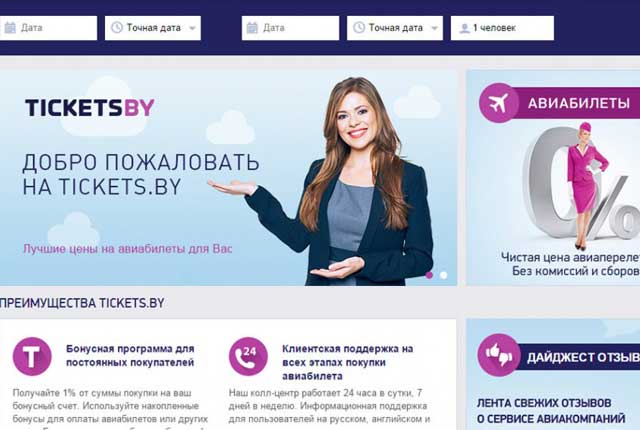Viewport: 640px width, 430px height.
Task: Open the Дайджест отзывов section heading
Action: click(583, 357)
